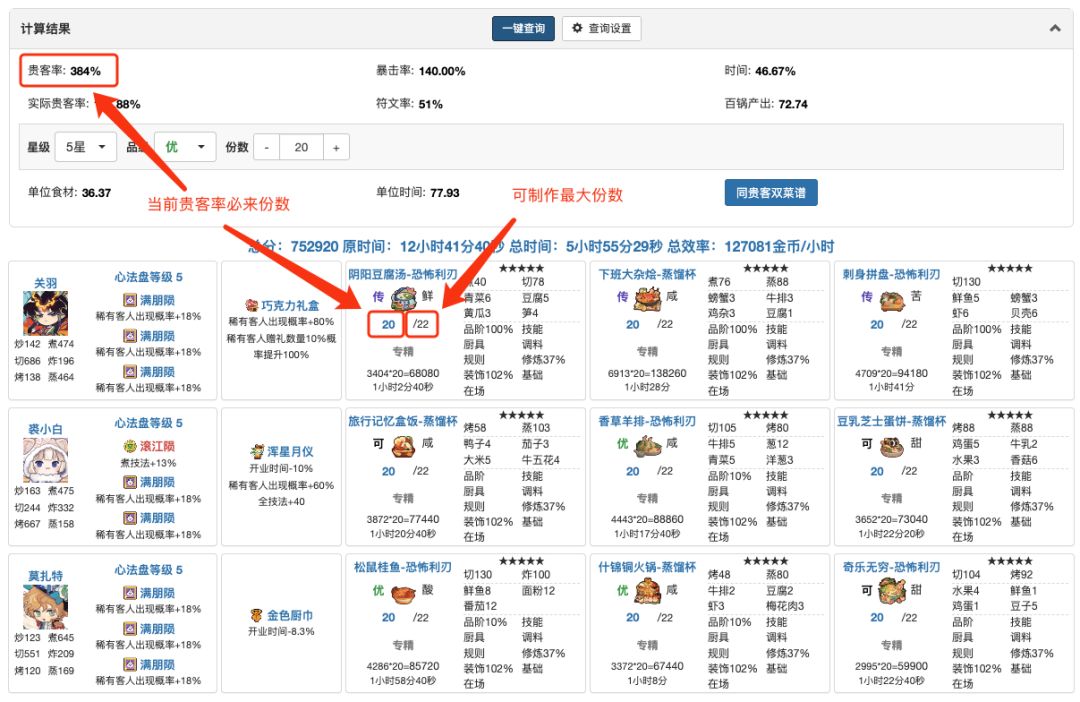Viewport: 1080px width, 702px height.
Task: Click the 阴阳豆腐汤 dish icon
Action: point(404,299)
